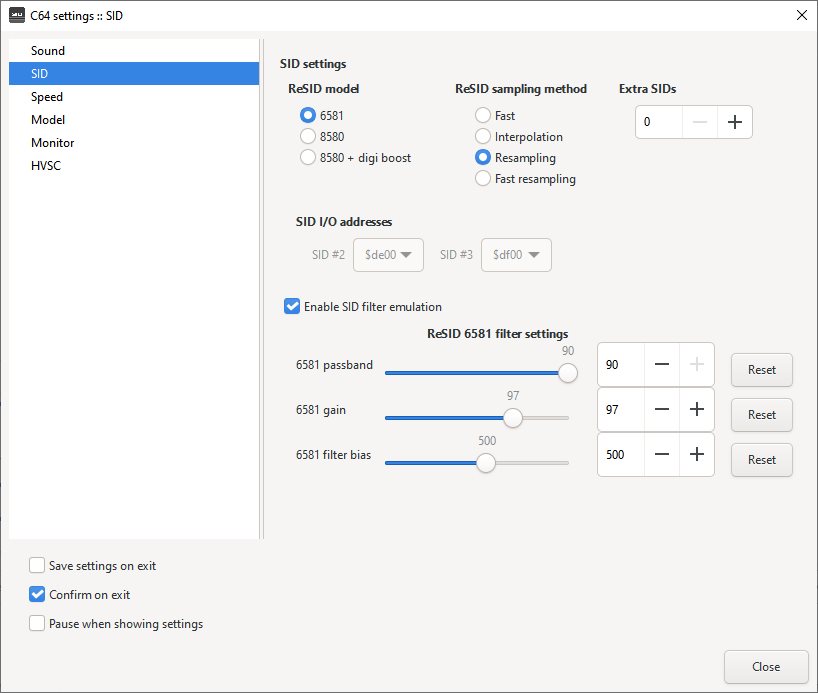
Task: Decrease 6581 filter bias with minus icon
Action: pyautogui.click(x=662, y=454)
